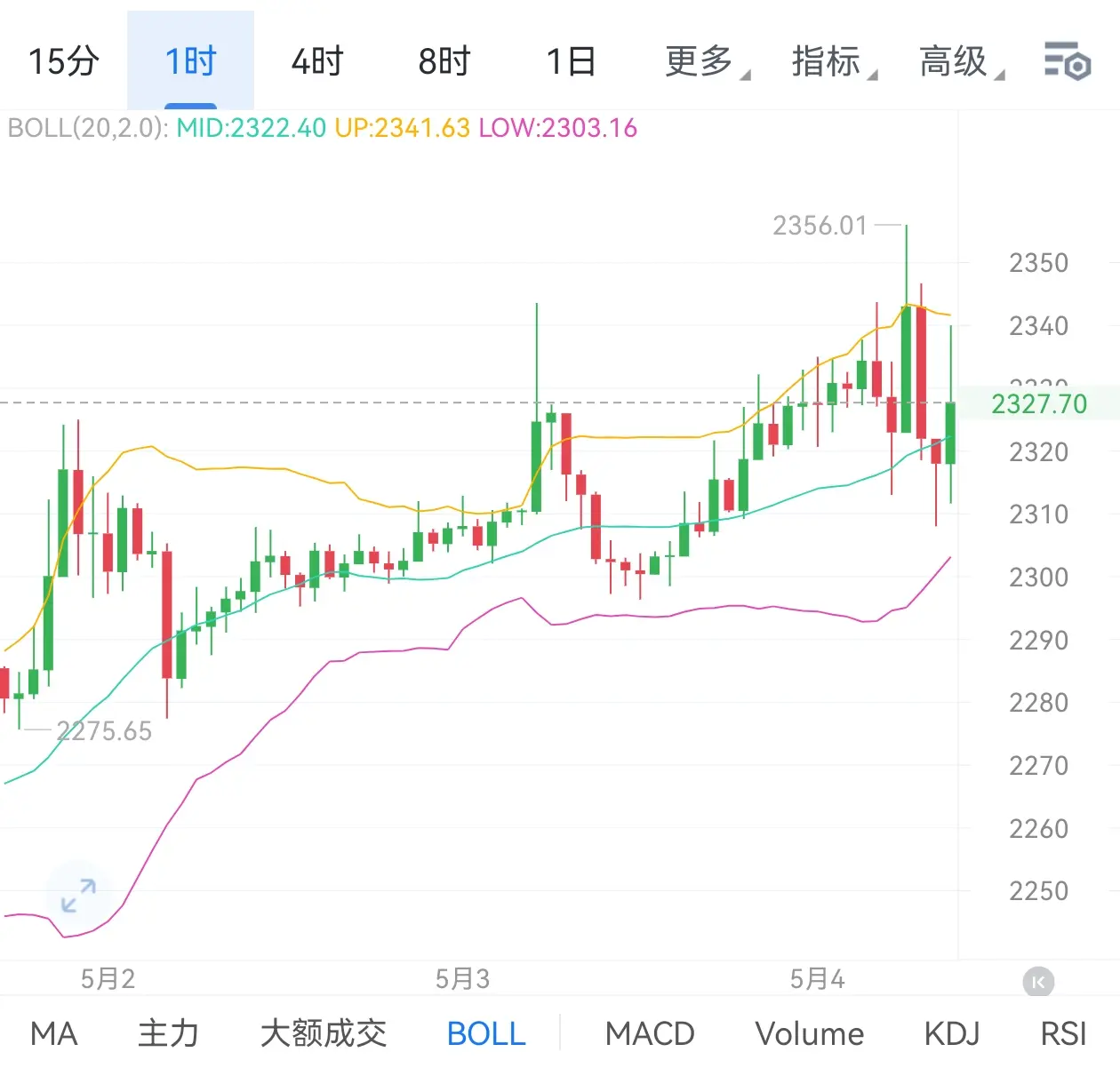Open the 更多 timeframe dropdown
Image resolution: width=1120 pixels, height=1084 pixels.
(x=707, y=61)
